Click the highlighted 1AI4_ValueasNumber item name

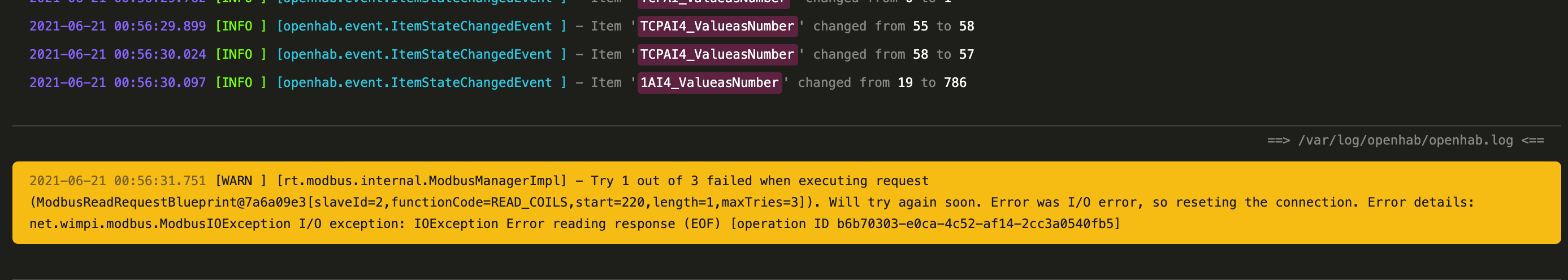tap(709, 82)
